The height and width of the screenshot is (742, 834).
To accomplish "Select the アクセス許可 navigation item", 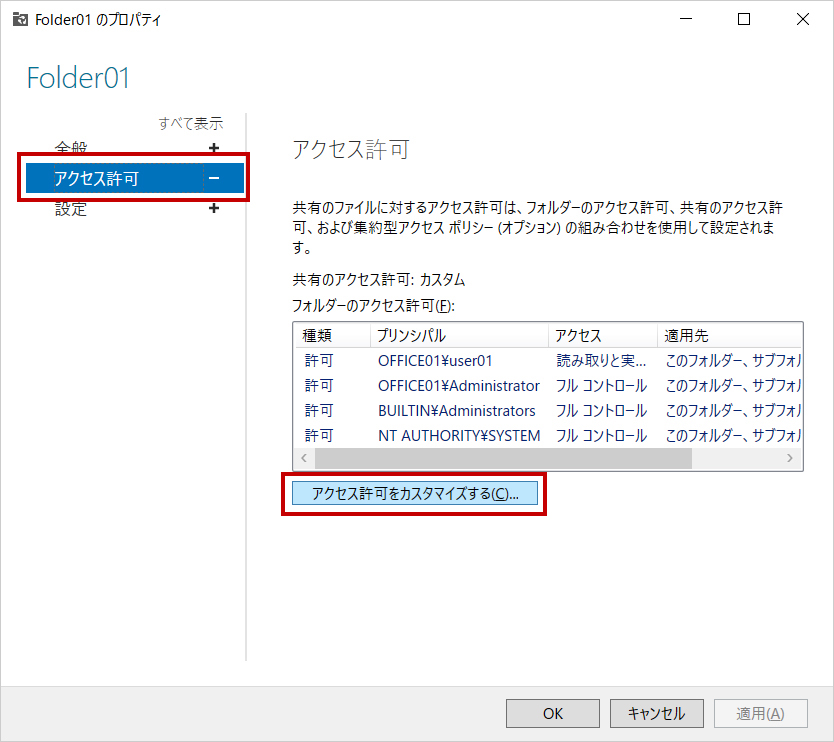I will (96, 179).
